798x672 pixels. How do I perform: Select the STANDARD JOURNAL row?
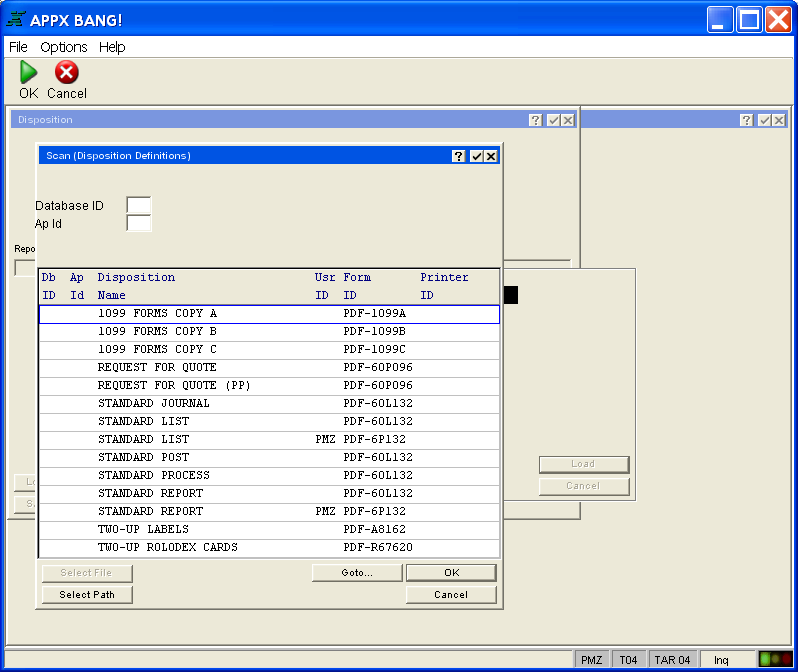pyautogui.click(x=268, y=403)
